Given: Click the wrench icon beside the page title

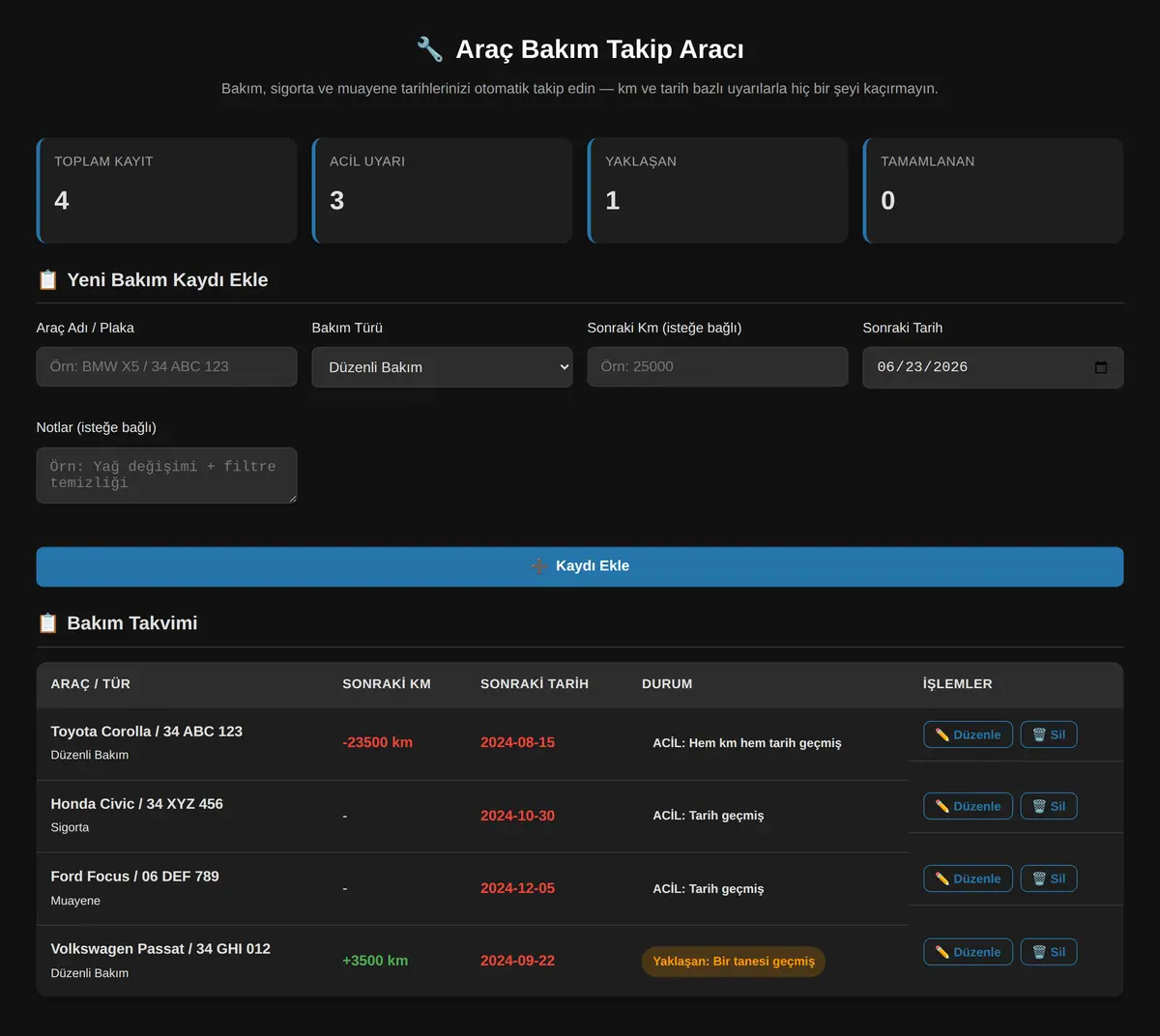Looking at the screenshot, I should 429,49.
